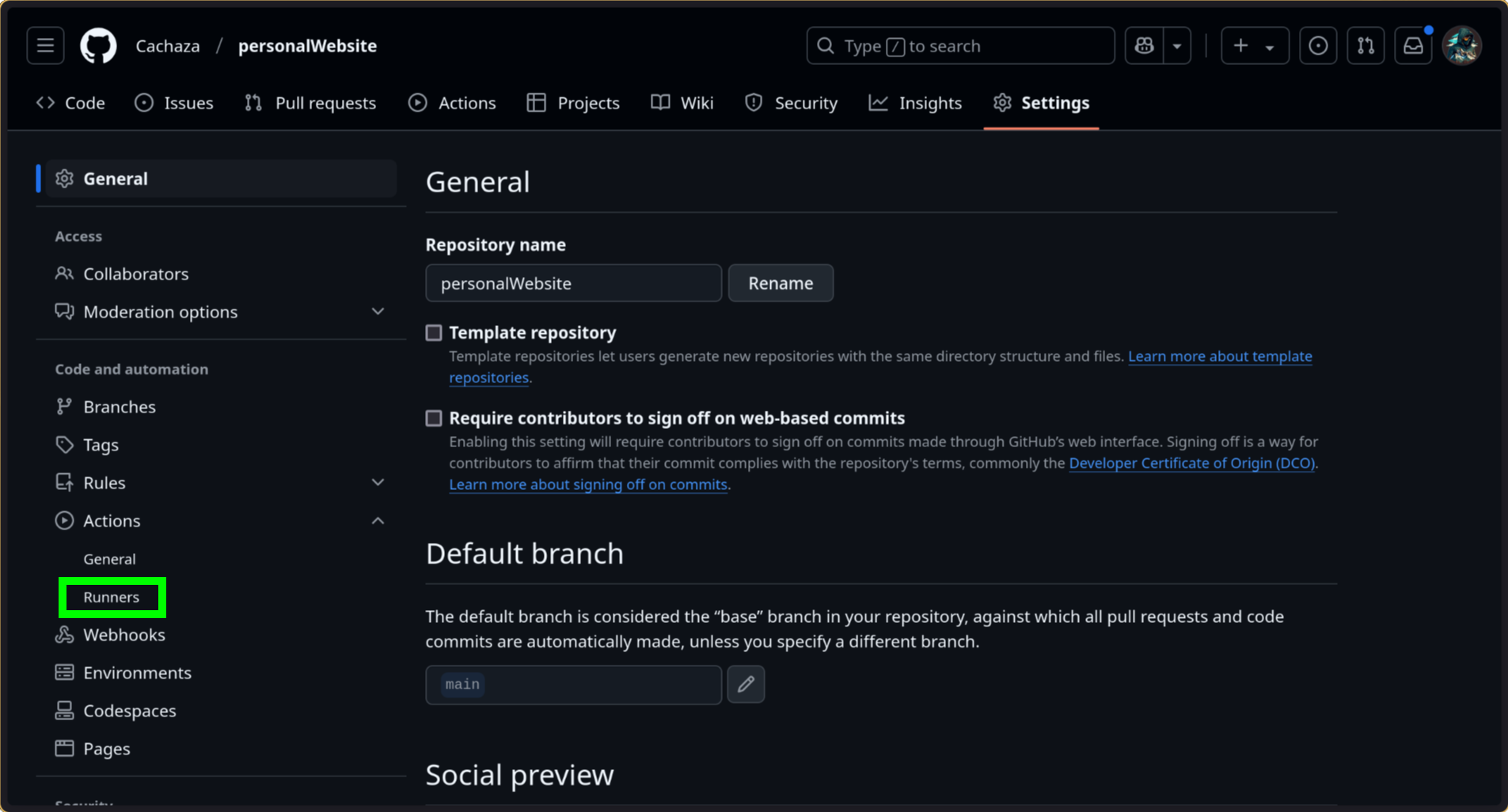Open the user avatar menu
1508x812 pixels.
pos(1462,46)
